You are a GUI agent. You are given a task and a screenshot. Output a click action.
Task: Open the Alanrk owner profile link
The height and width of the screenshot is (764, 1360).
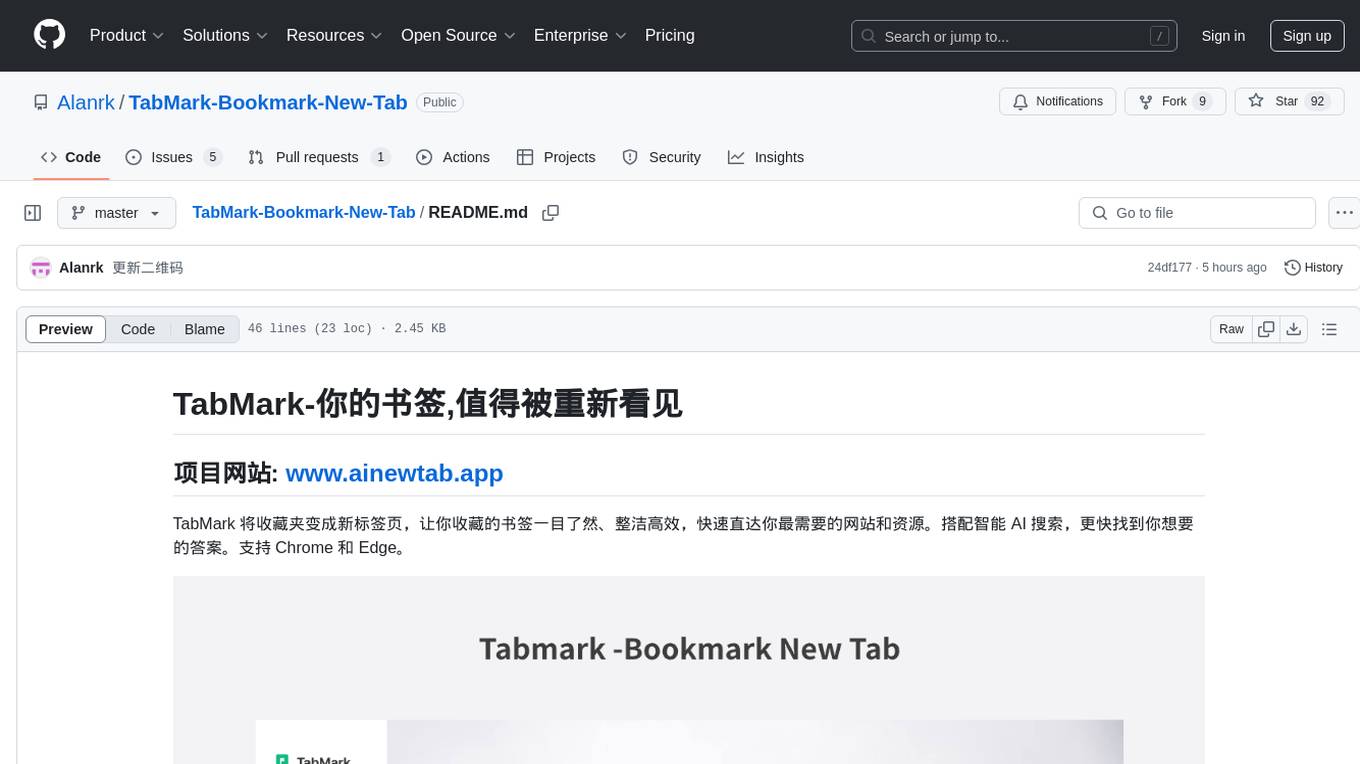point(86,102)
